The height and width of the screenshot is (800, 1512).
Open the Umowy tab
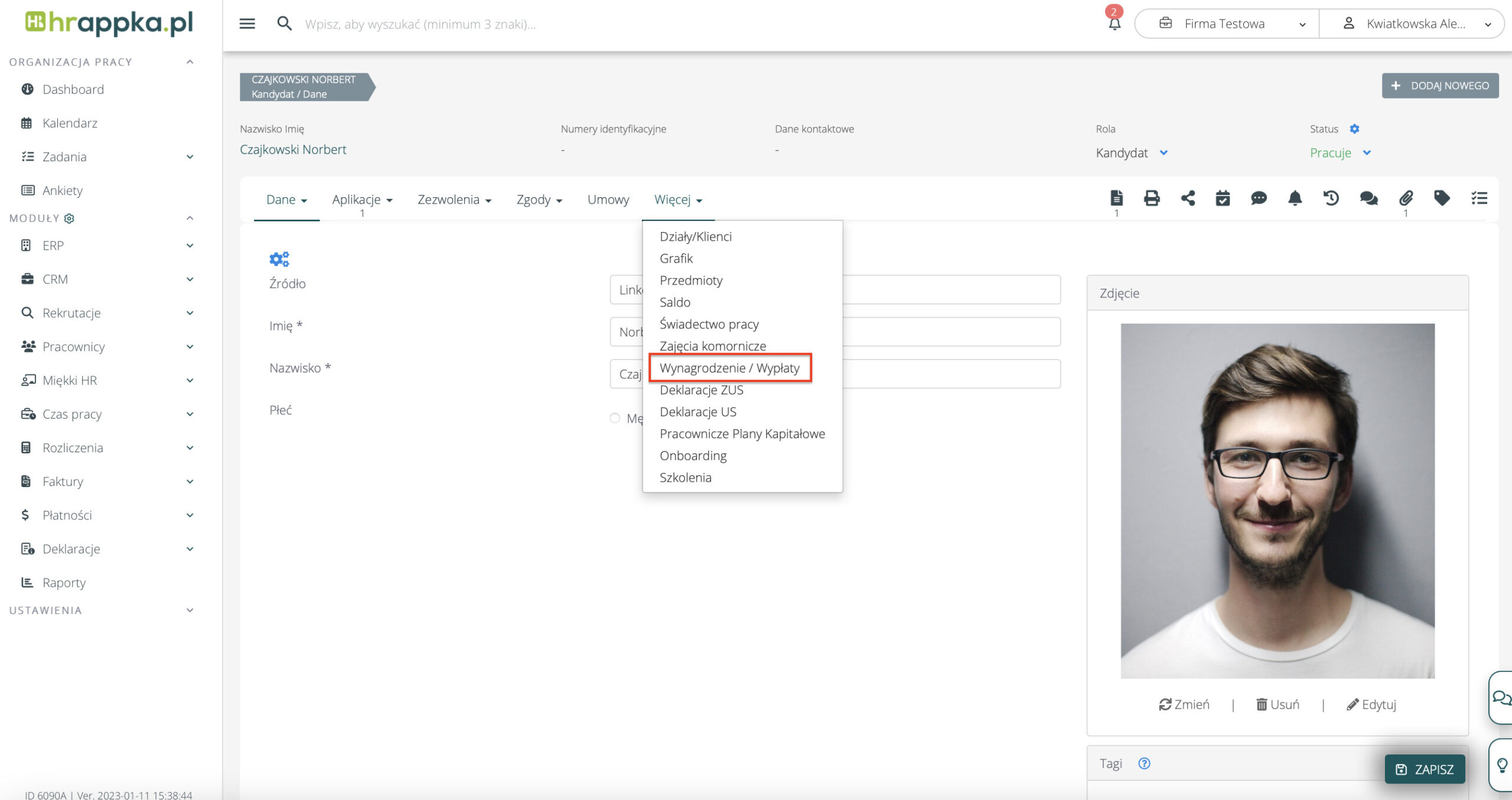(x=608, y=200)
